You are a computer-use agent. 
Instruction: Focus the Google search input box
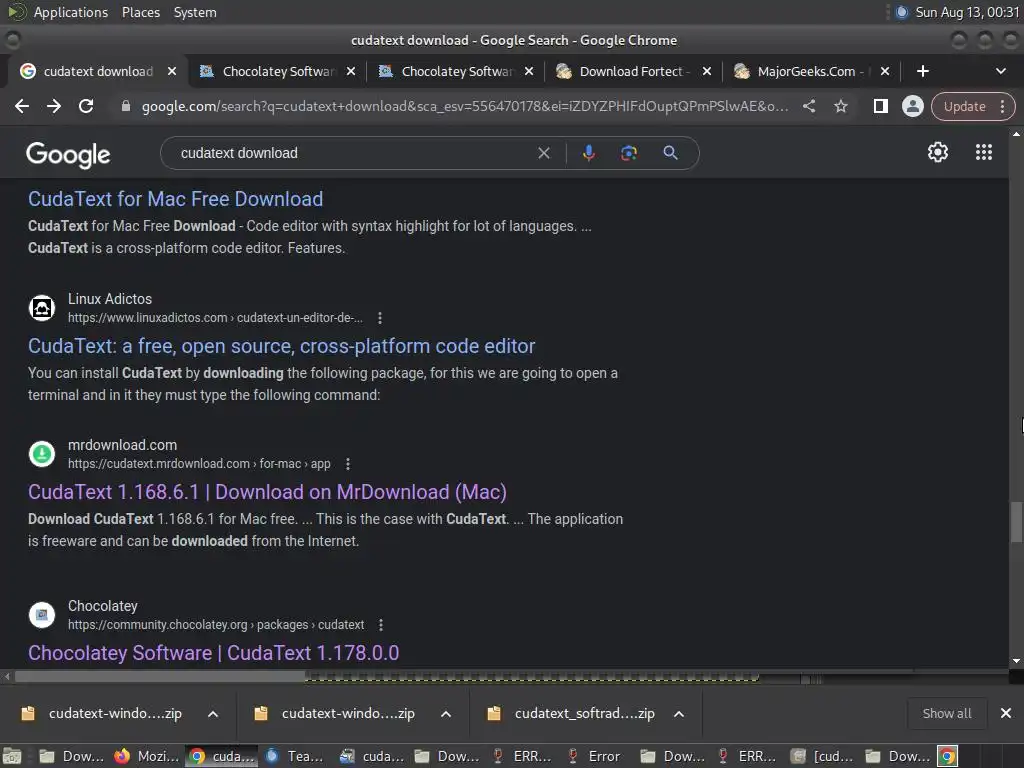(x=353, y=153)
